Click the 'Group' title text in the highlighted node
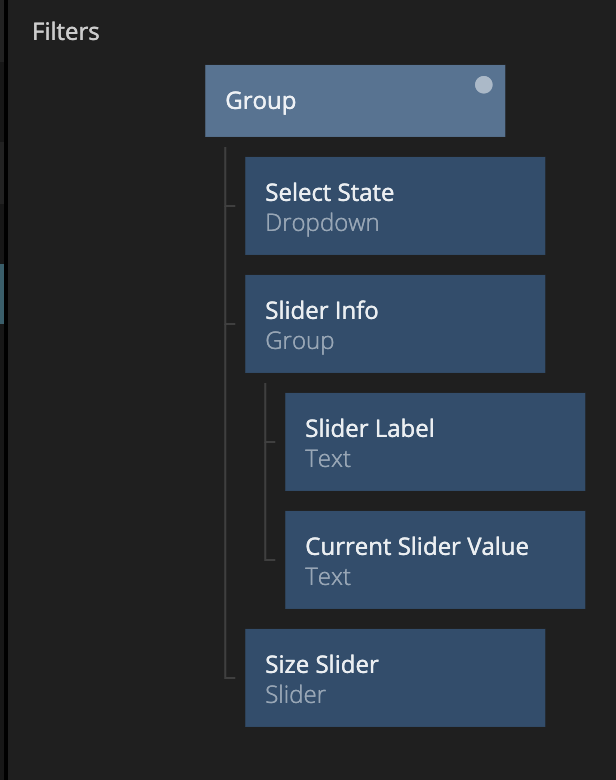Screen dimensions: 616x780 260,101
